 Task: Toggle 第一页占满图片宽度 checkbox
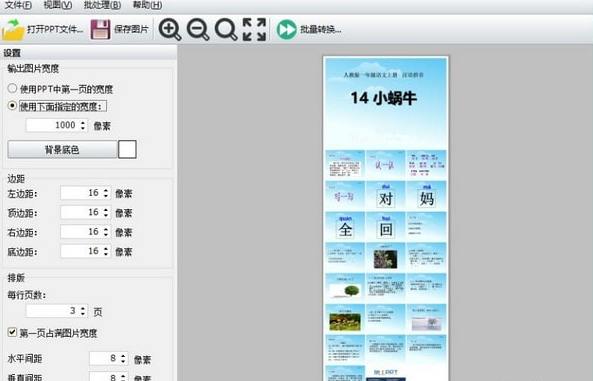(x=12, y=332)
